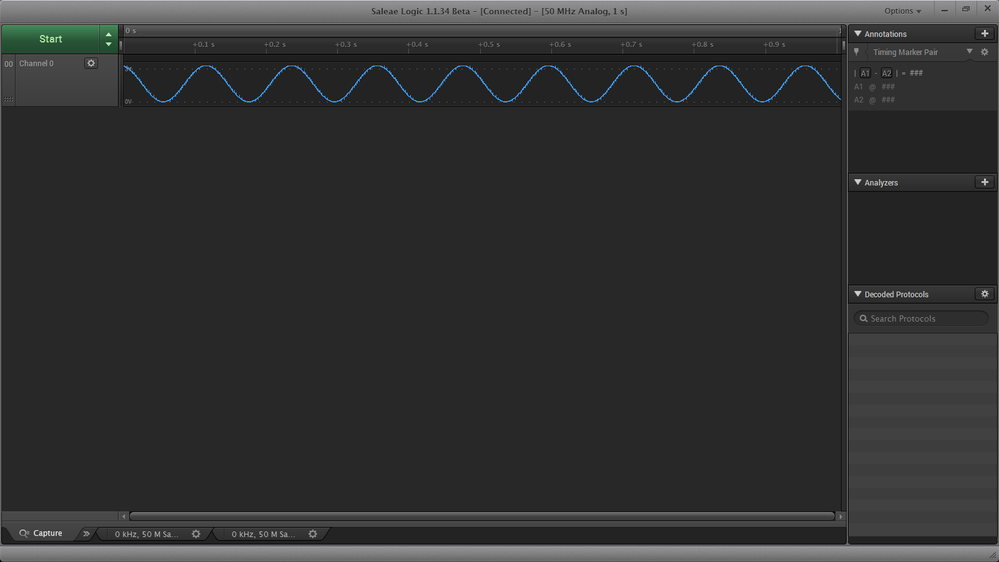Click the scrollbar right arrow
999x562 pixels.
tap(840, 516)
